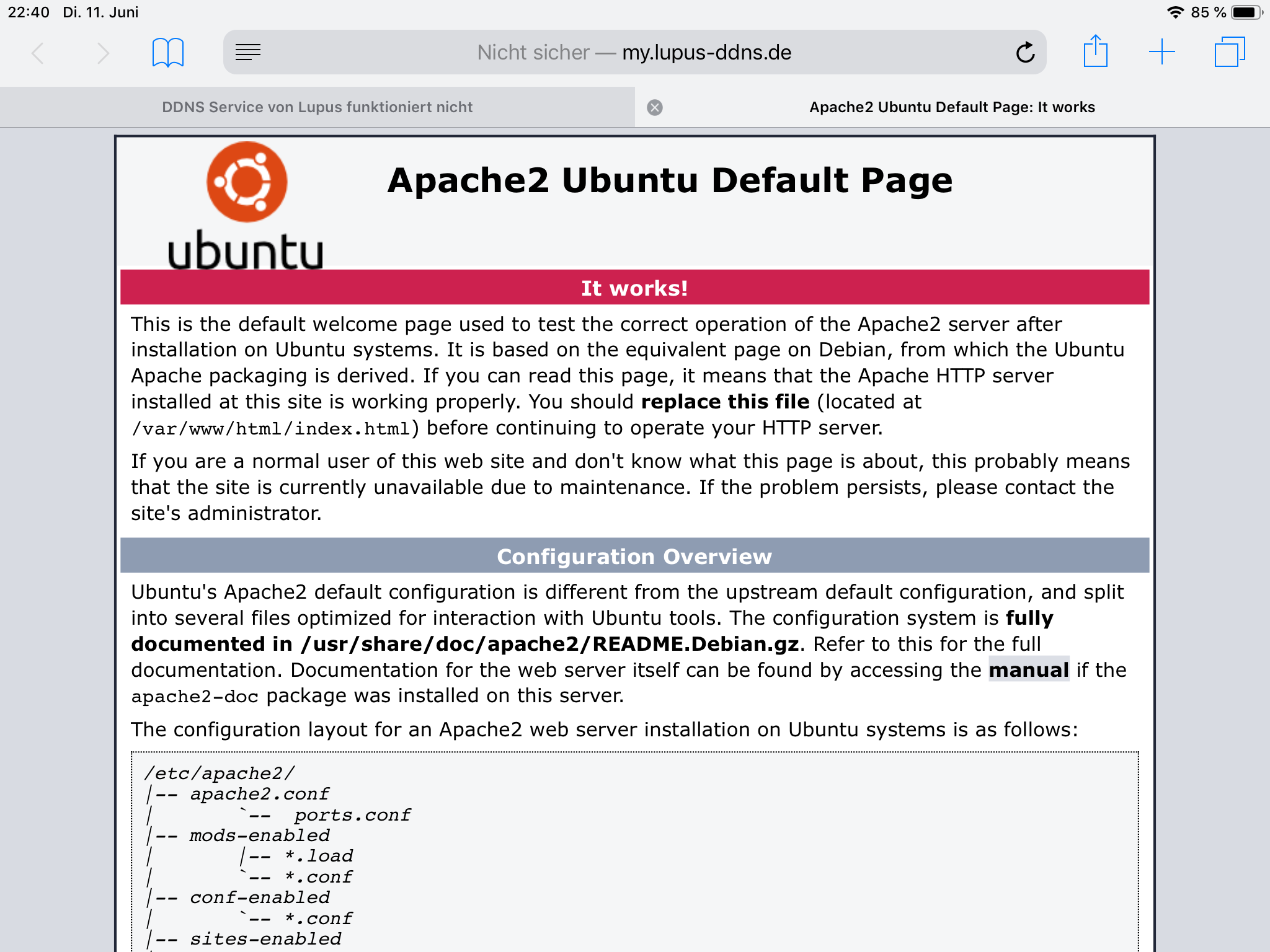This screenshot has width=1270, height=952.
Task: Open the bookmarks book icon
Action: [x=168, y=53]
